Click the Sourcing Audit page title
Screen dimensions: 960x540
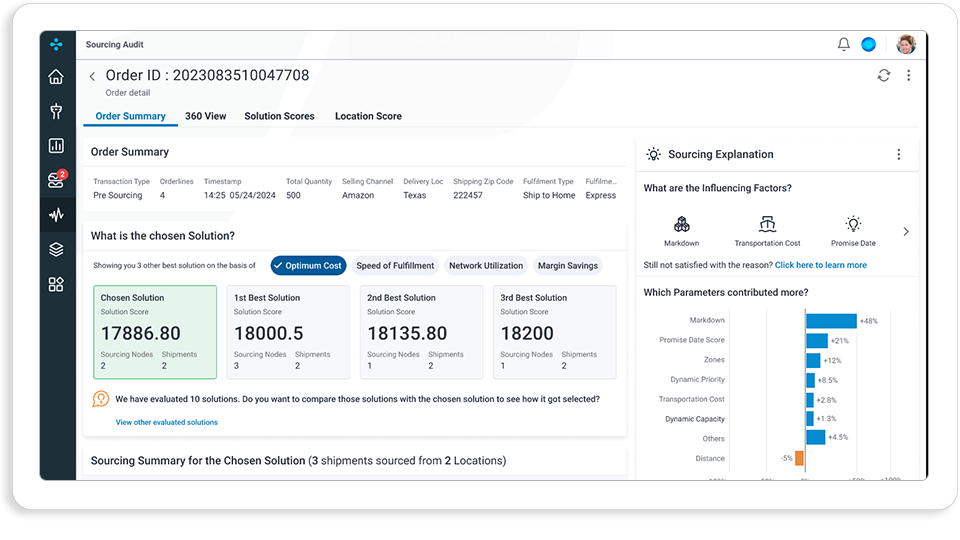tap(114, 45)
